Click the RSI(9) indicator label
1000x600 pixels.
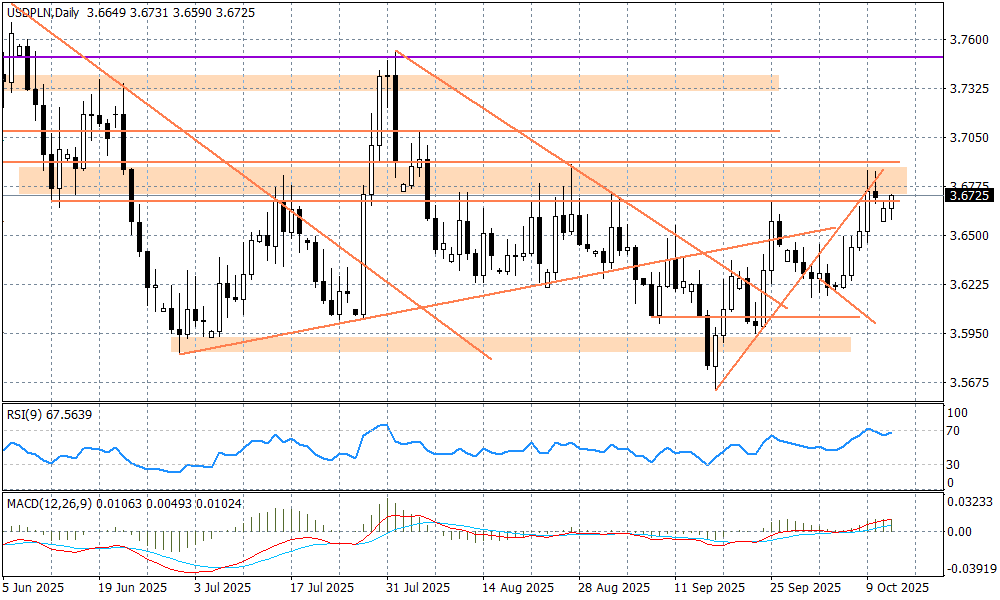(x=25, y=414)
